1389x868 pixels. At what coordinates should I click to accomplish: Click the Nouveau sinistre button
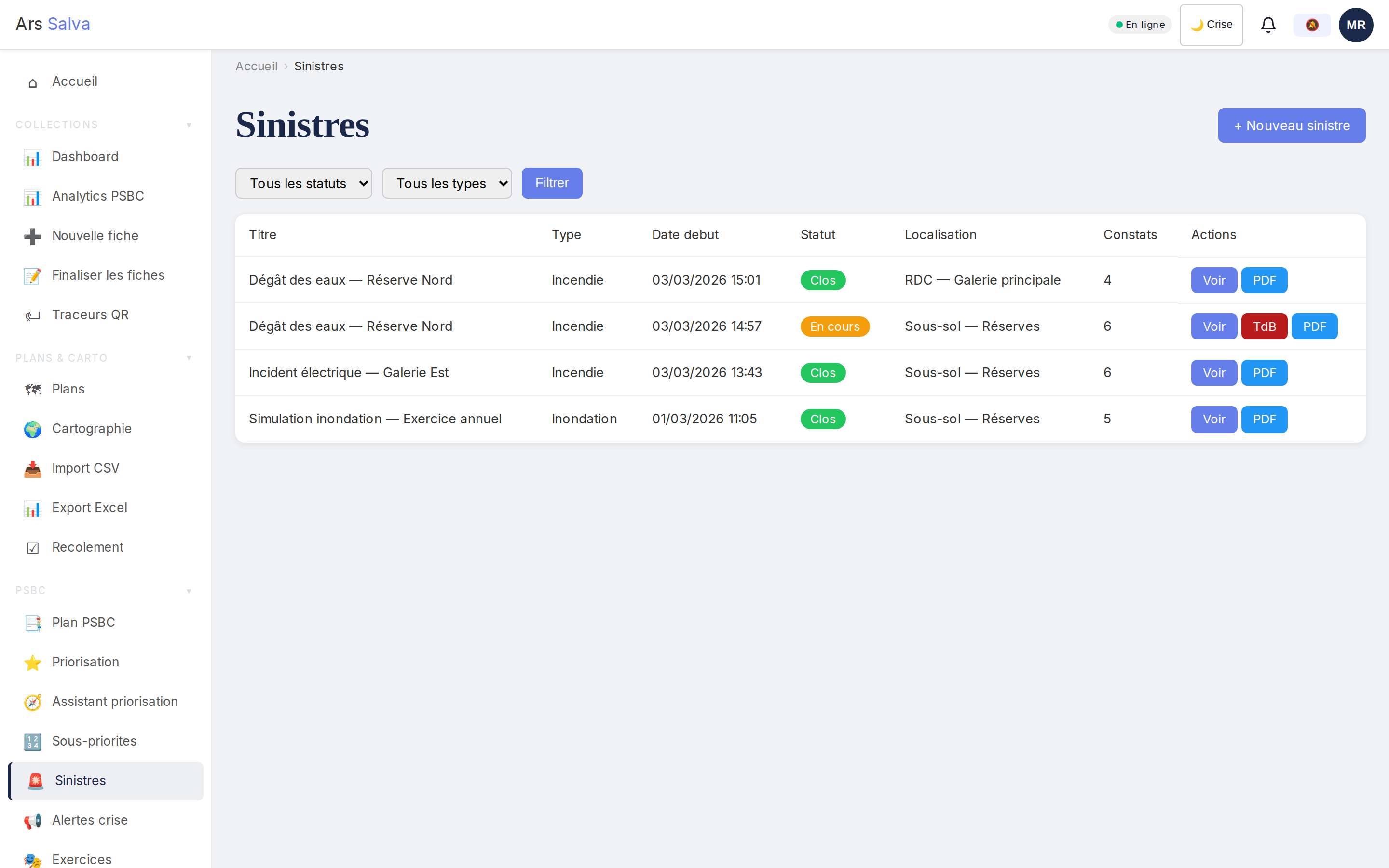pos(1292,125)
